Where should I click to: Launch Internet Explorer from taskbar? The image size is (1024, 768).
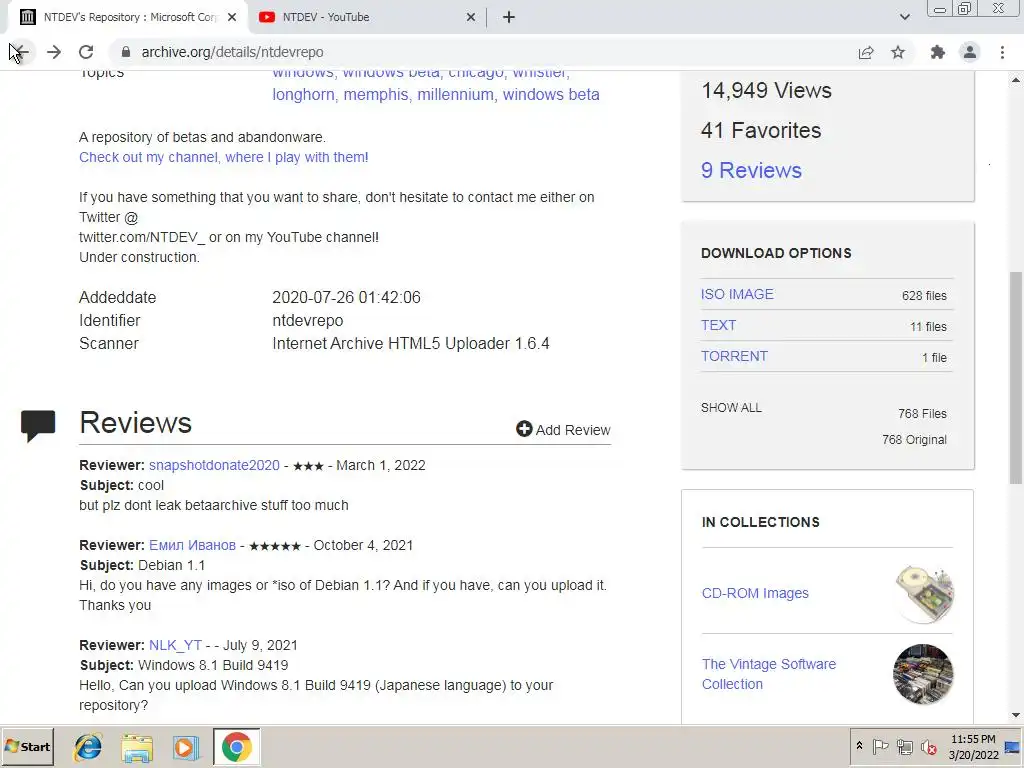[88, 747]
